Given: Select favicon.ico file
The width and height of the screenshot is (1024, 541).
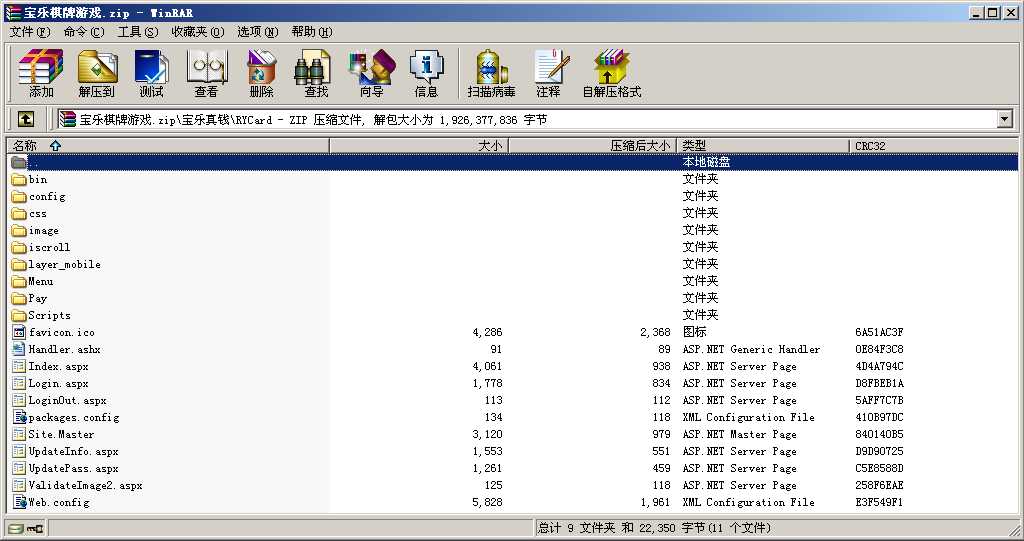Looking at the screenshot, I should [54, 332].
